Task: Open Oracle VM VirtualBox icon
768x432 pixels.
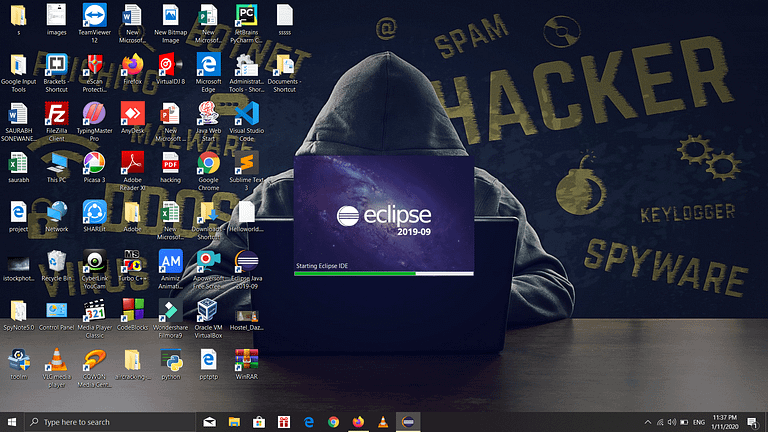Action: click(x=209, y=318)
